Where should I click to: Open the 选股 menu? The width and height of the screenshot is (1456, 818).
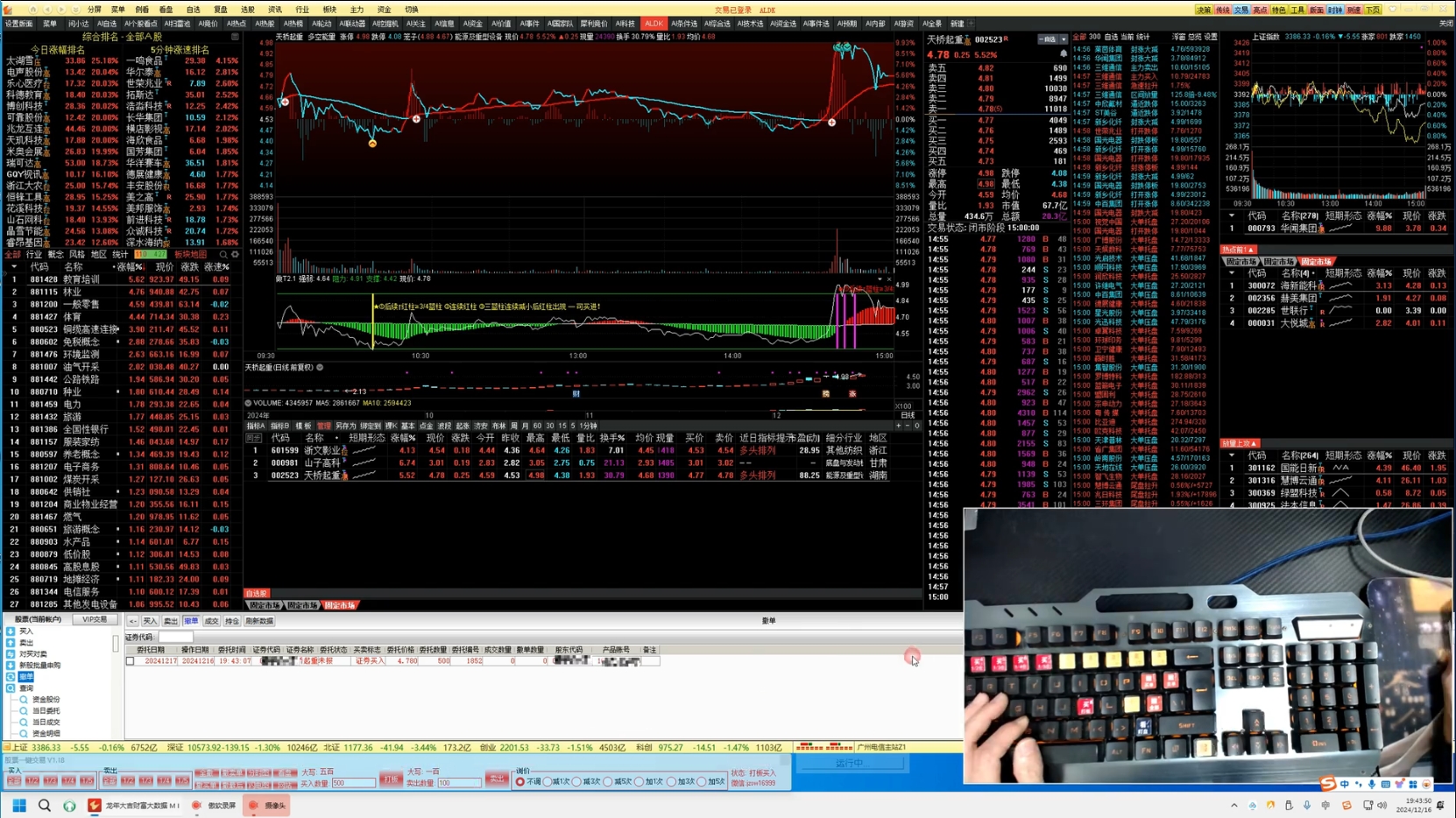[x=247, y=10]
